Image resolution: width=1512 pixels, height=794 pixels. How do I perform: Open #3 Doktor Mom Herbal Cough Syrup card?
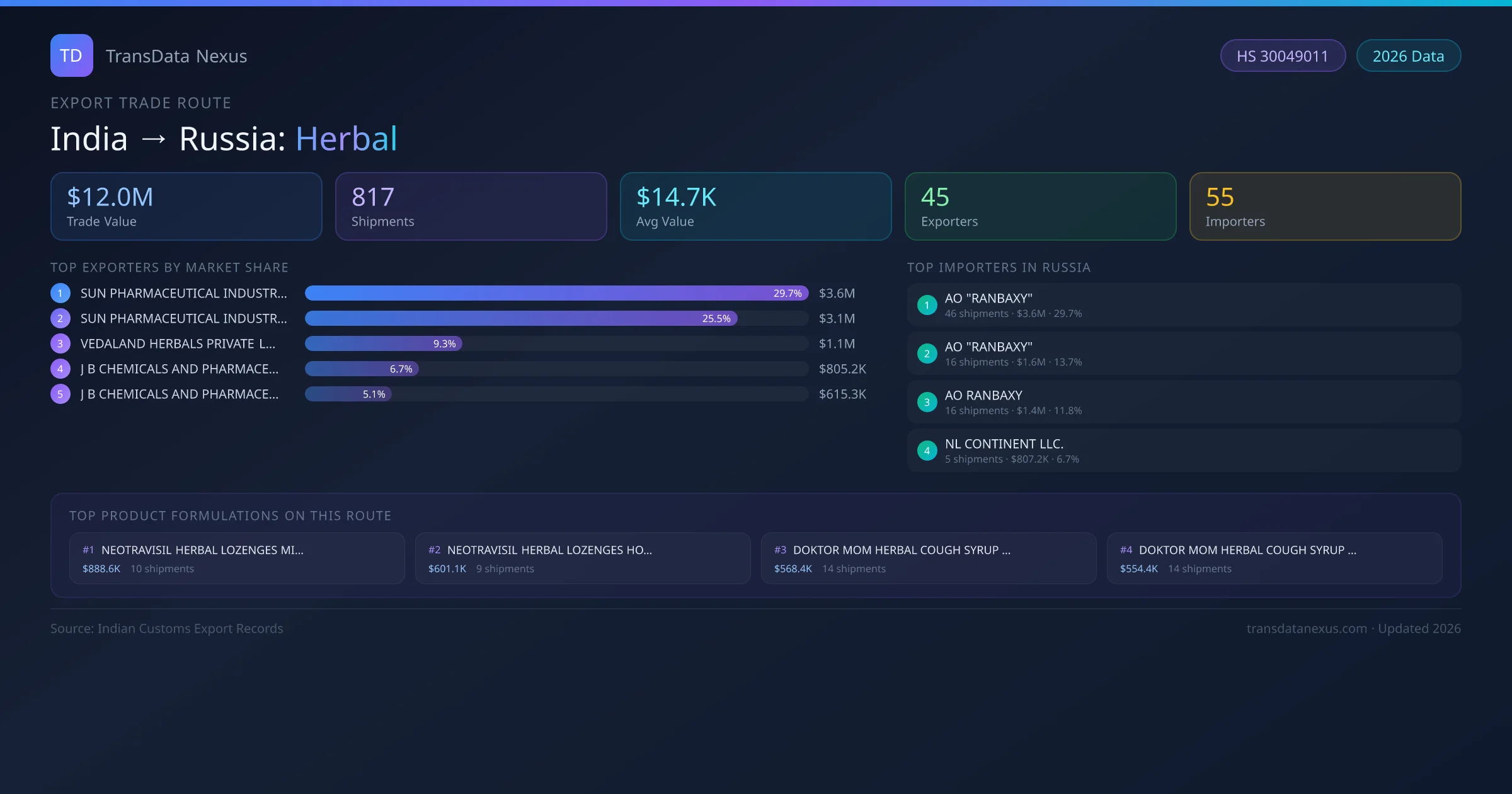[928, 558]
